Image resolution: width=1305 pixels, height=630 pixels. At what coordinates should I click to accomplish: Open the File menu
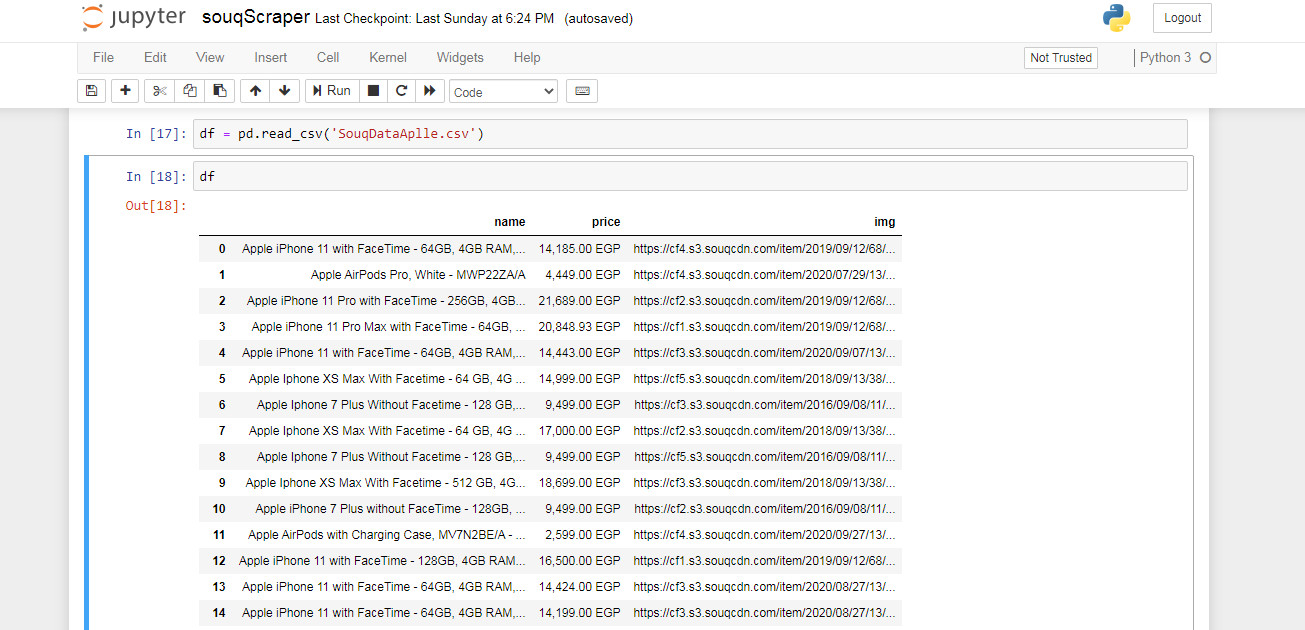click(103, 58)
